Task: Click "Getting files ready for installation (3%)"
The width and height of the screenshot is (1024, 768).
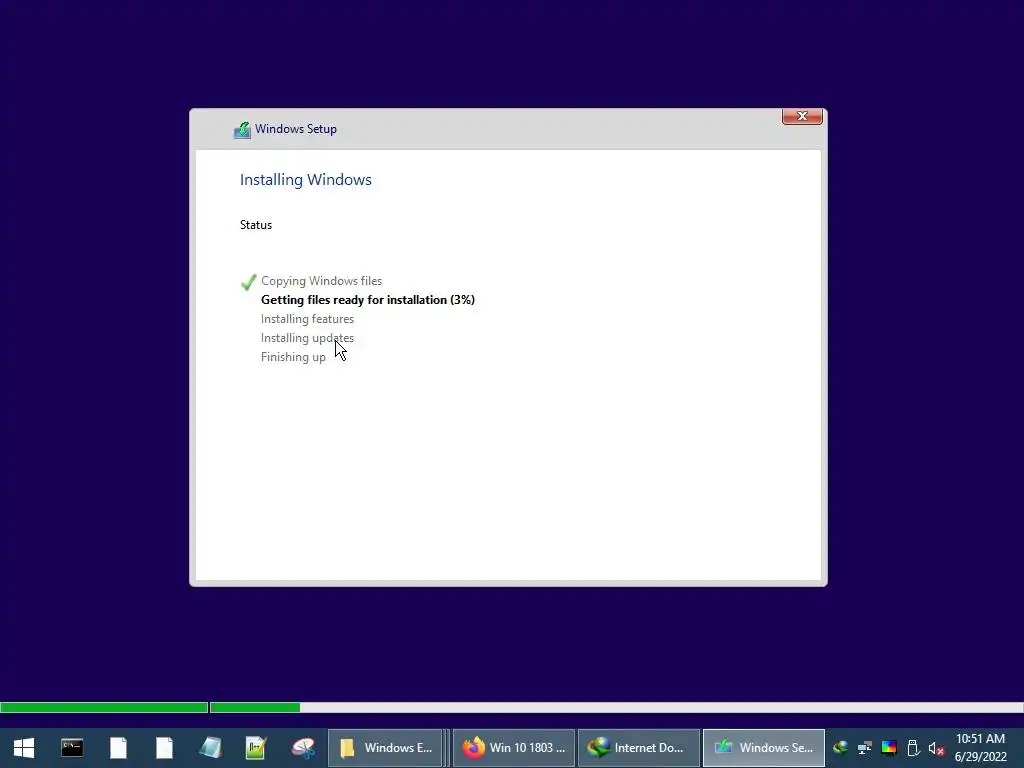Action: click(x=368, y=300)
